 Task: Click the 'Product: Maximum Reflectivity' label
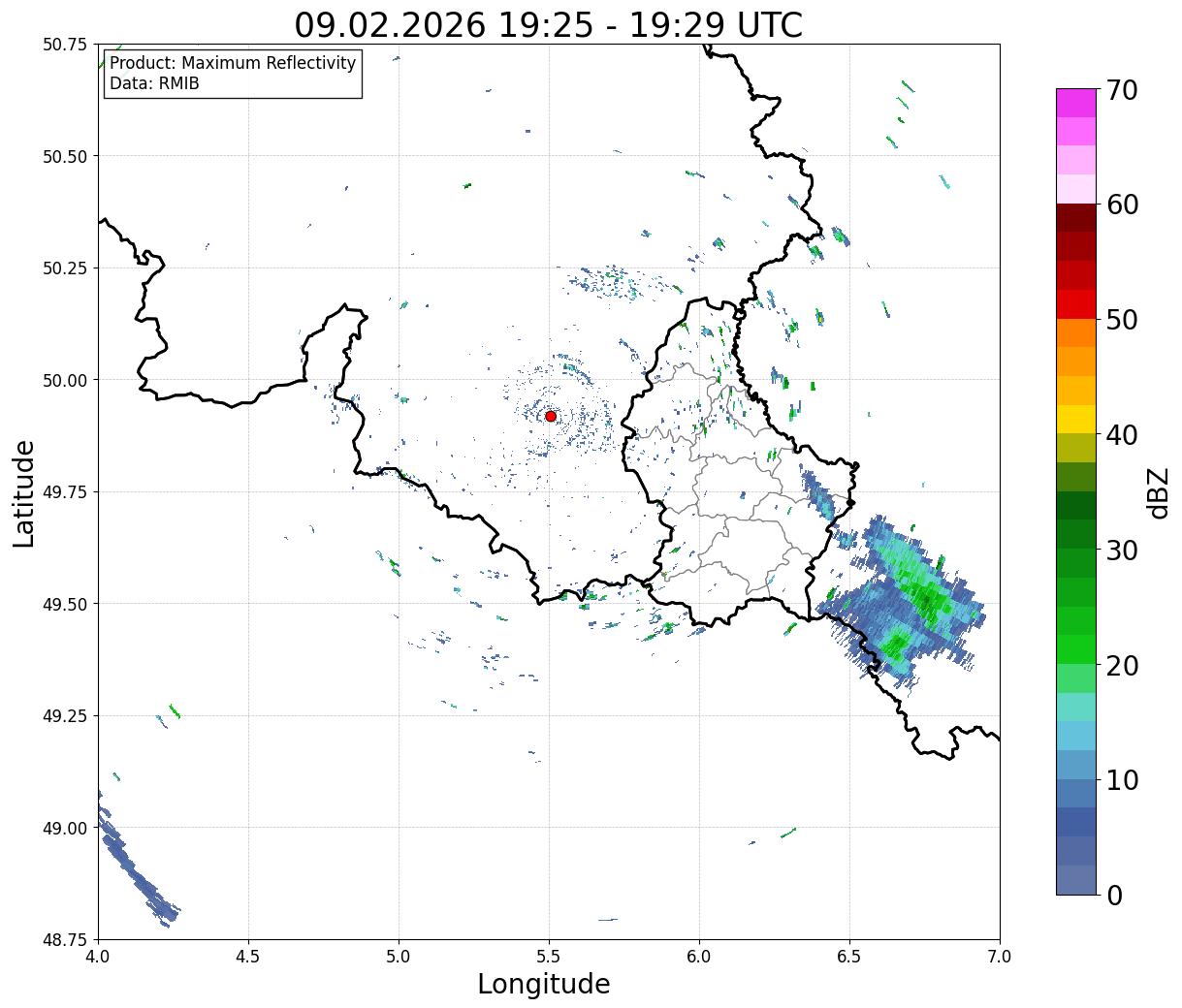233,63
